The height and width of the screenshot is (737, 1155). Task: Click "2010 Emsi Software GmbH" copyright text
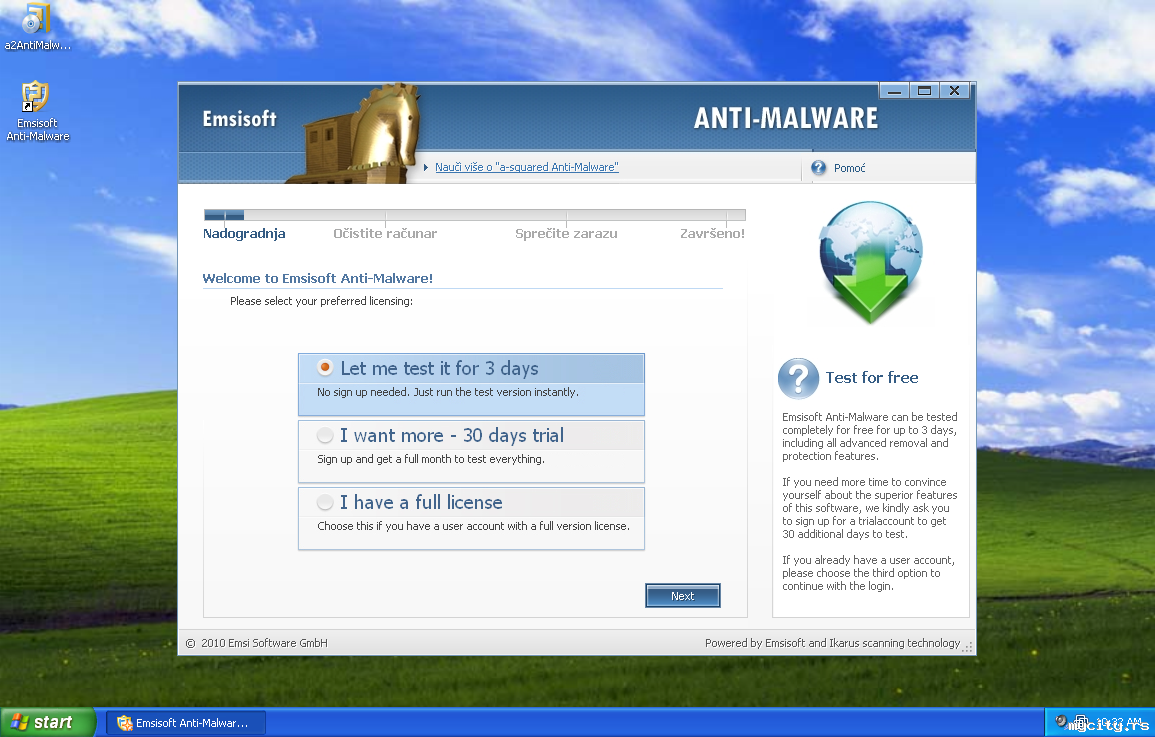(x=264, y=643)
